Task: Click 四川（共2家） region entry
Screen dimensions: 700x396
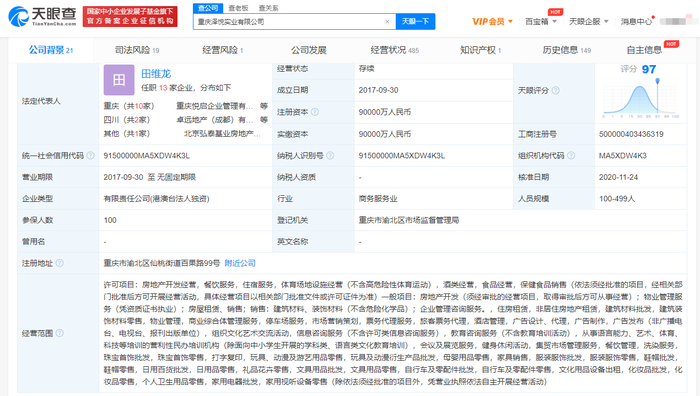Action: pyautogui.click(x=127, y=120)
